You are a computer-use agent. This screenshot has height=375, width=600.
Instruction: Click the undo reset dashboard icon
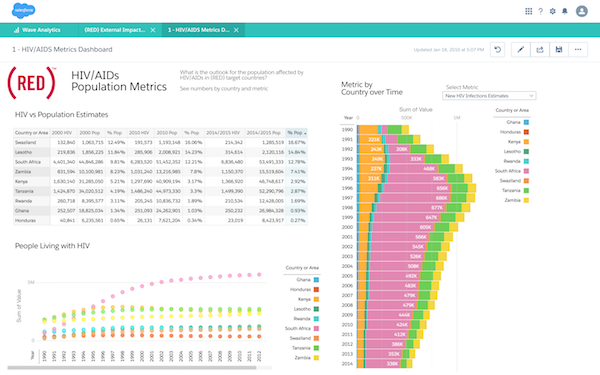[x=497, y=49]
